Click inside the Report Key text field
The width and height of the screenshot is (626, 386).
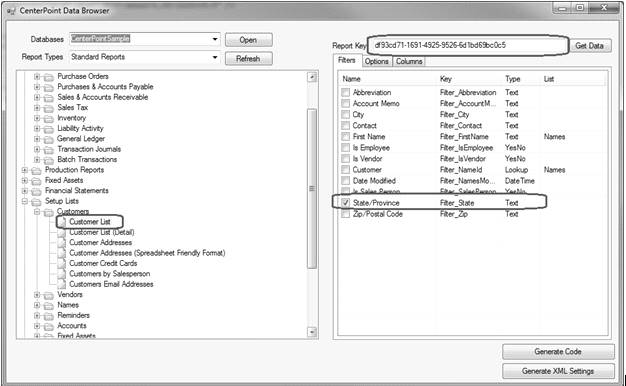468,45
